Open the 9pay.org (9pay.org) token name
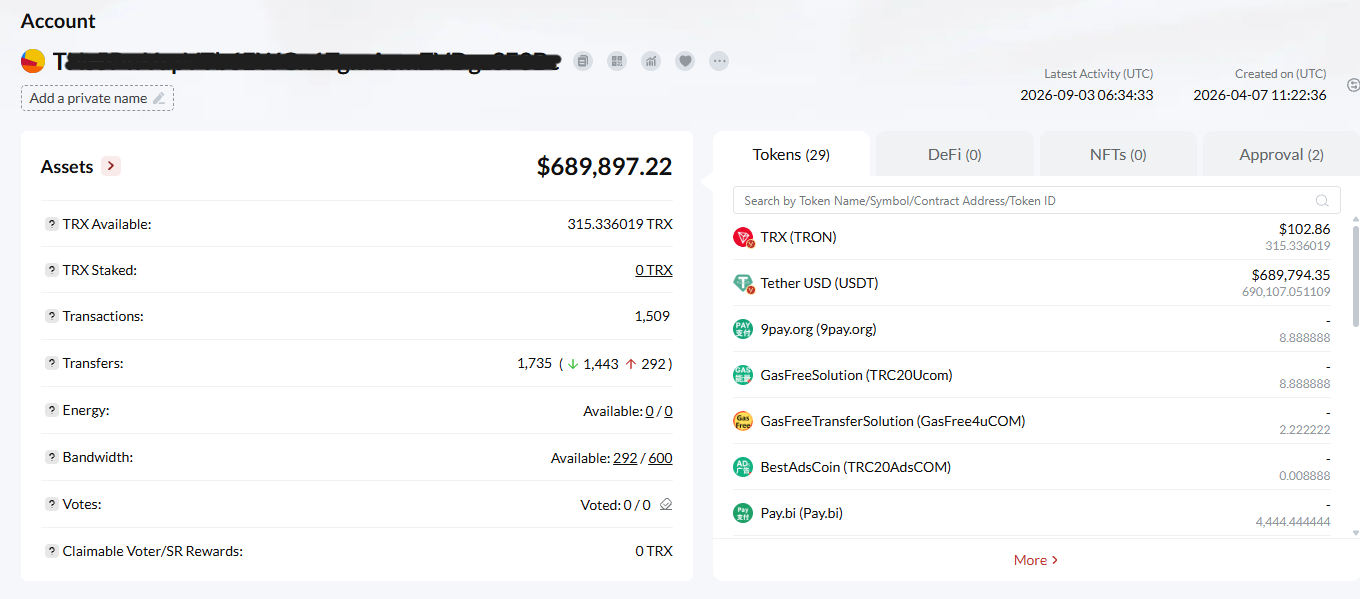1360x599 pixels. 818,329
